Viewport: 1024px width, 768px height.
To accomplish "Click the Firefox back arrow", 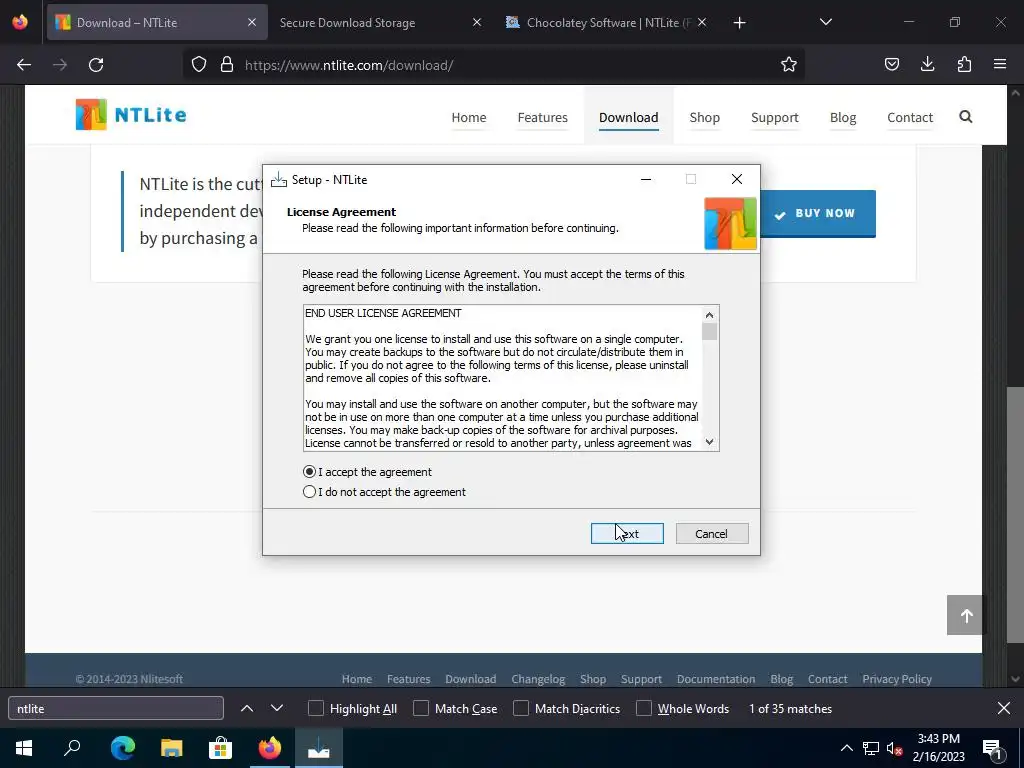I will 24,65.
